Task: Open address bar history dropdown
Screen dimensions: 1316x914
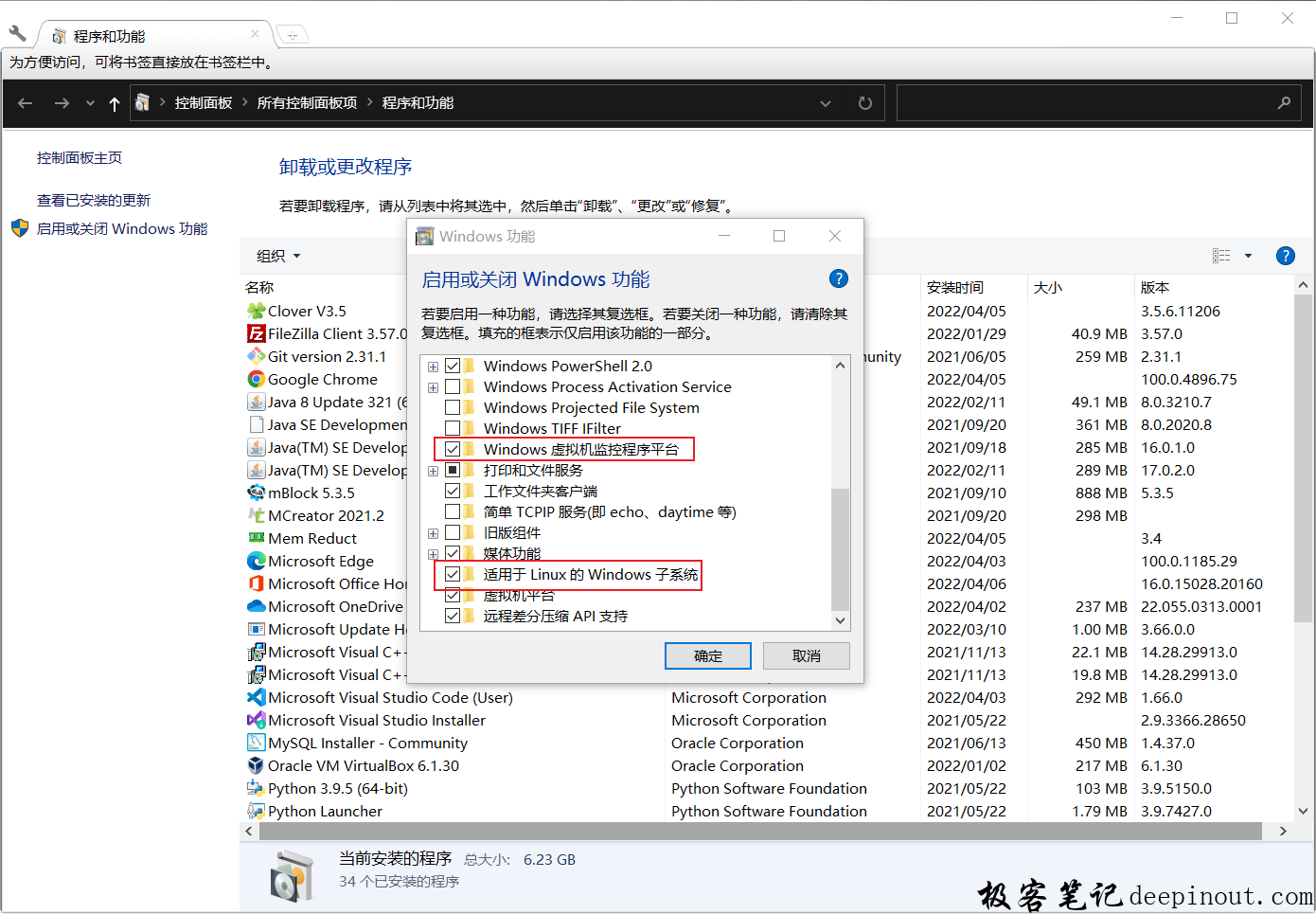Action: [826, 103]
